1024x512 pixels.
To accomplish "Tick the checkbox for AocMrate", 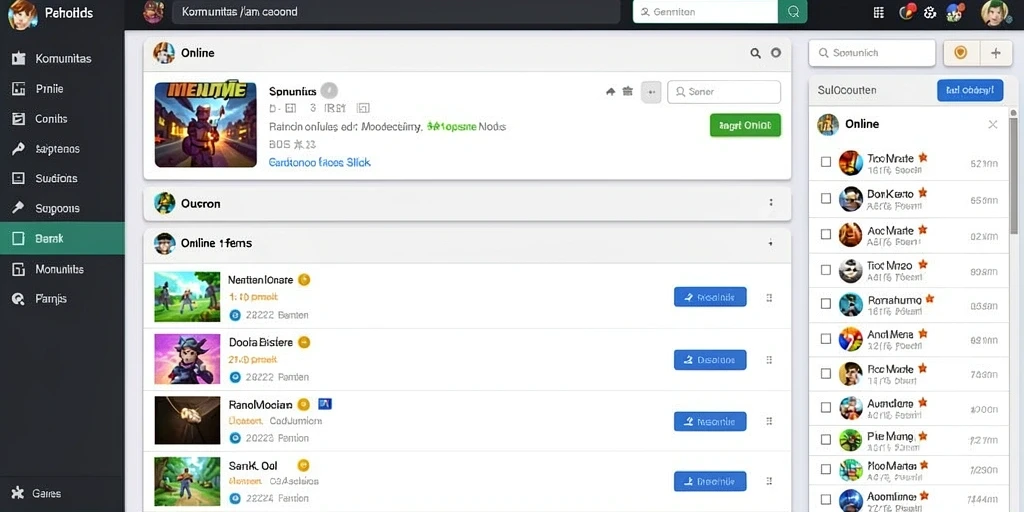I will tap(825, 234).
